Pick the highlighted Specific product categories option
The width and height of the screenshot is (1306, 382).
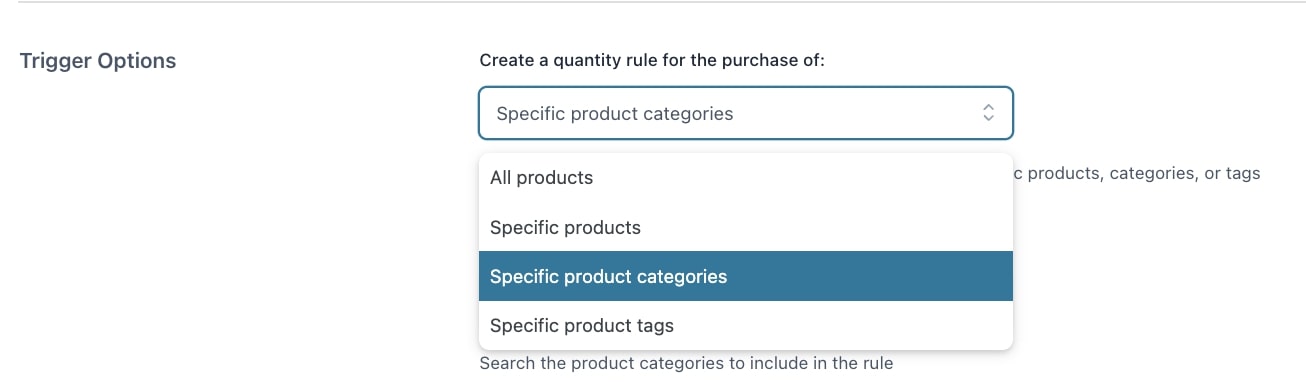click(746, 276)
